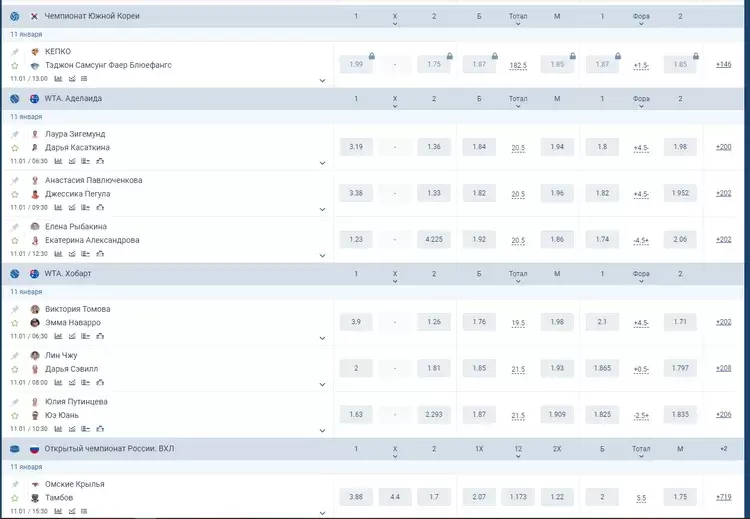Open the list icon for the КЕПКО match
The image size is (750, 519).
84,79
